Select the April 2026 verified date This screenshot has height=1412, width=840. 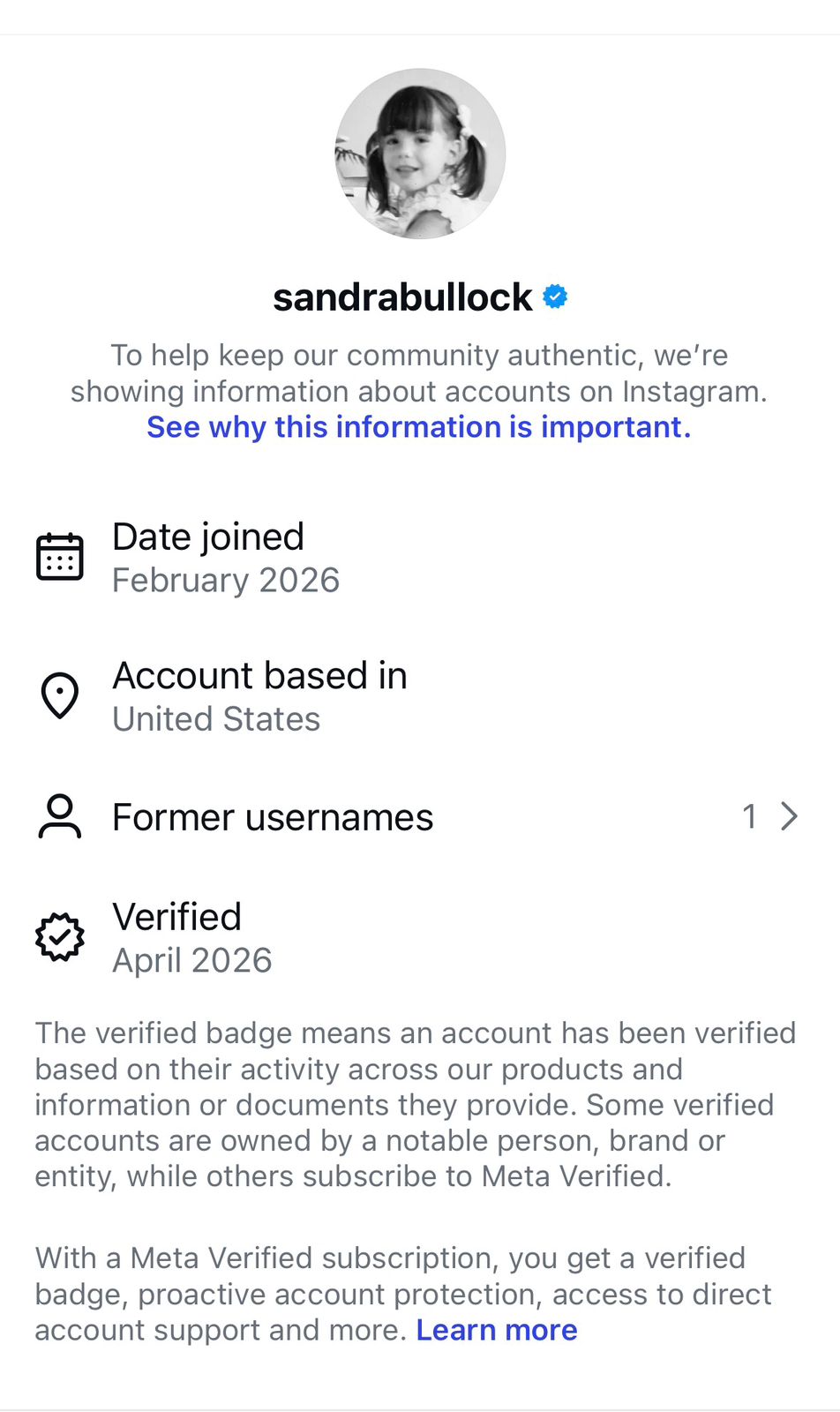(x=192, y=961)
